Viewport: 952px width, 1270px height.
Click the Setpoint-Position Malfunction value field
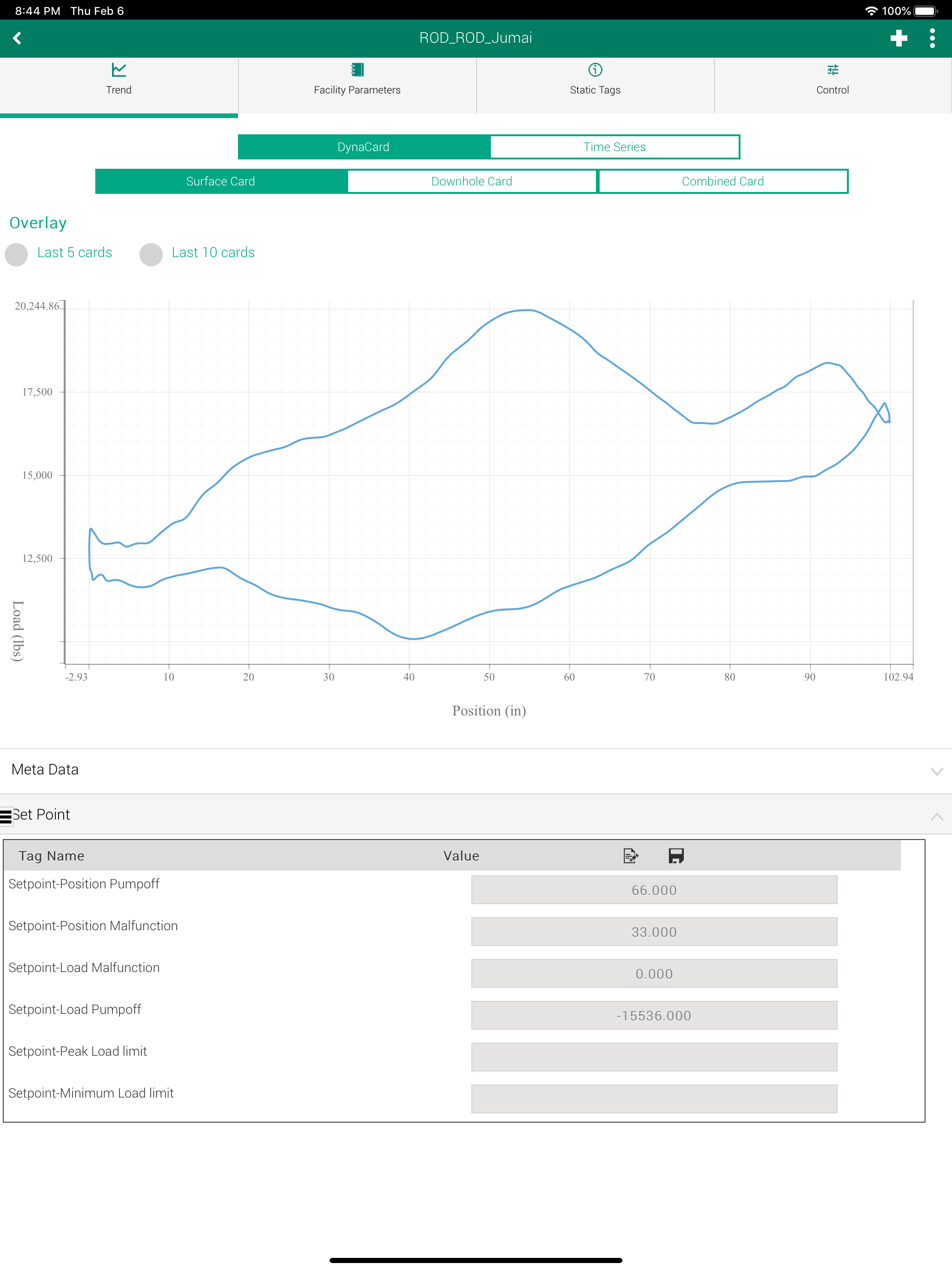654,931
